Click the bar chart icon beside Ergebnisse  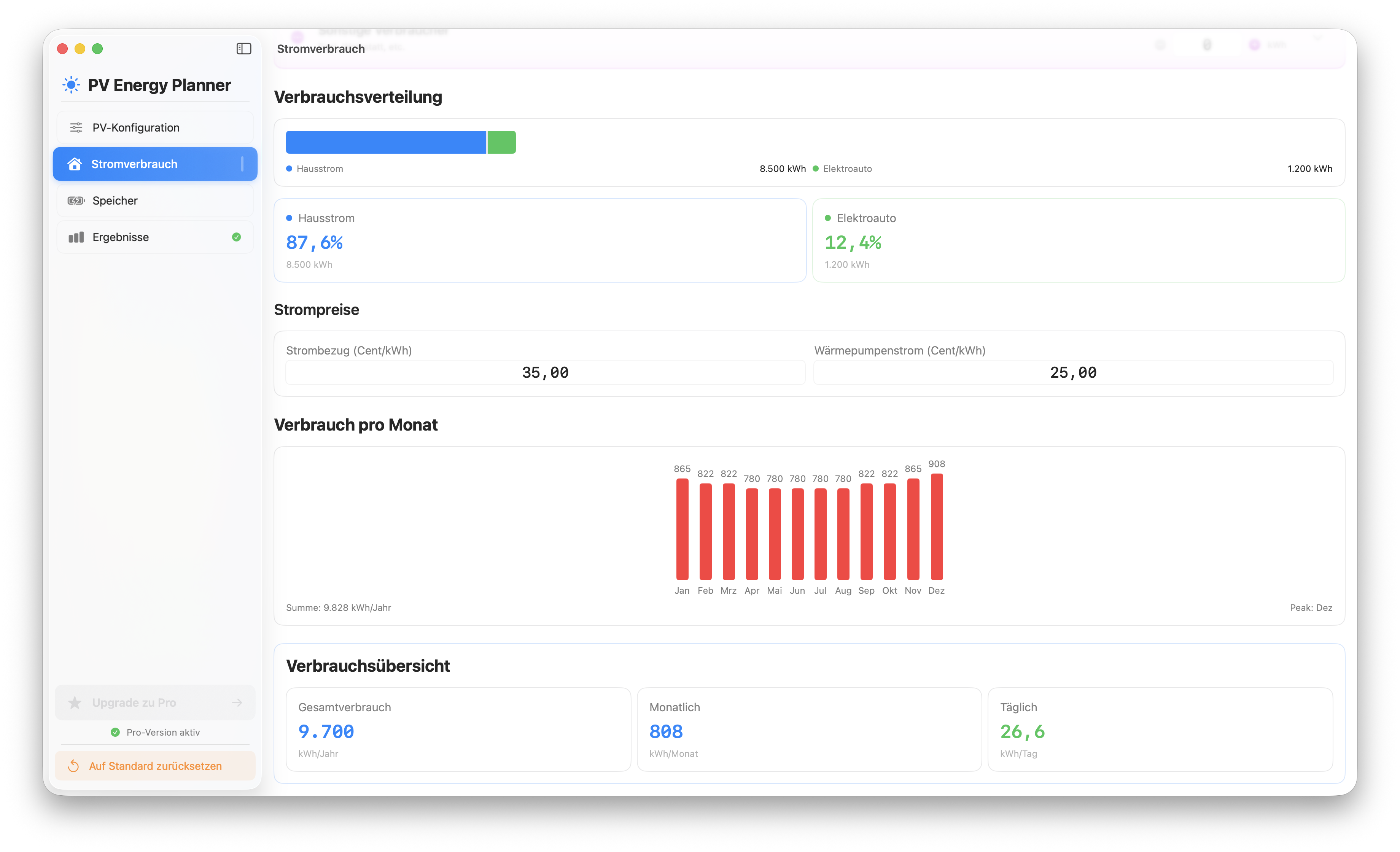pos(76,237)
